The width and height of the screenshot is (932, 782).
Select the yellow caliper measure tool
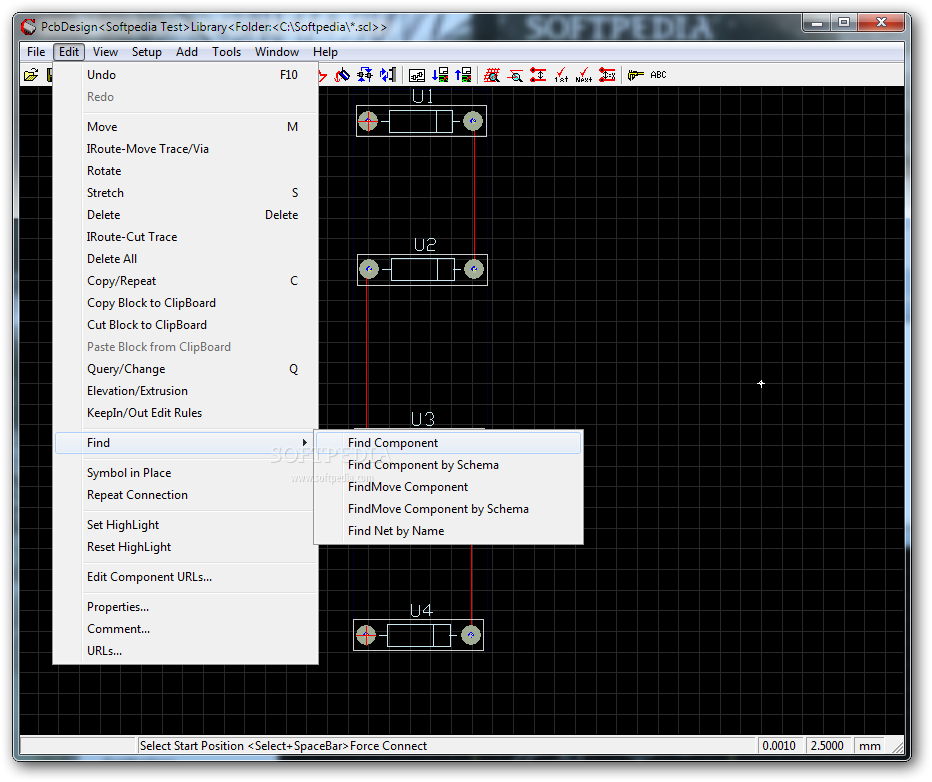635,75
